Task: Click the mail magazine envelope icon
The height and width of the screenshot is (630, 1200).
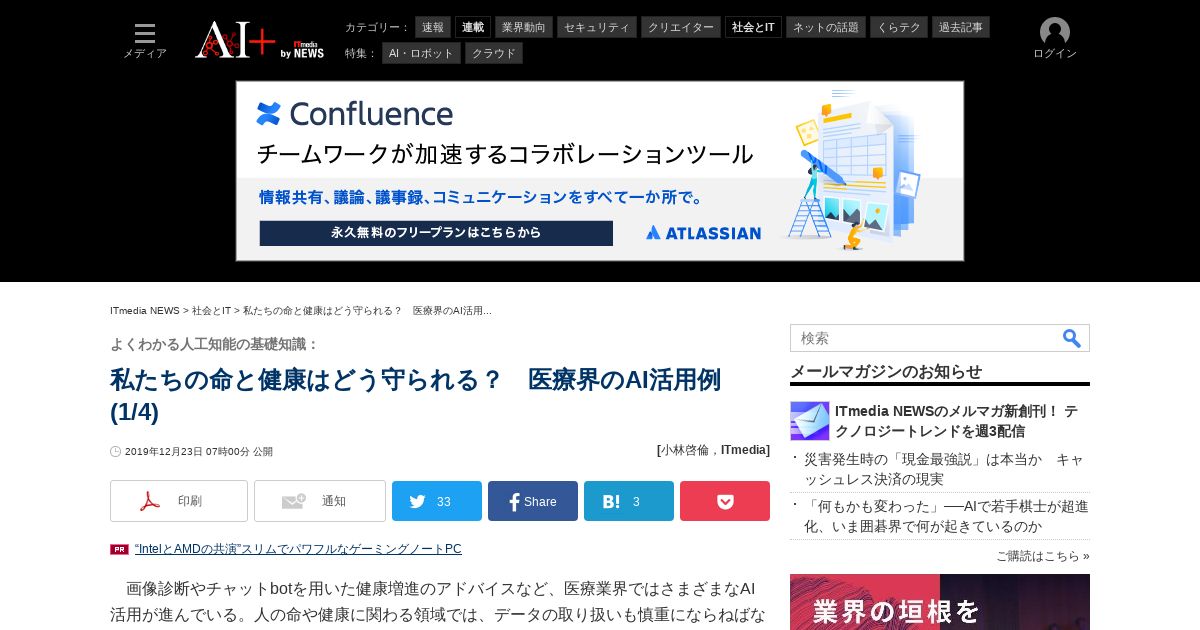Action: click(810, 421)
